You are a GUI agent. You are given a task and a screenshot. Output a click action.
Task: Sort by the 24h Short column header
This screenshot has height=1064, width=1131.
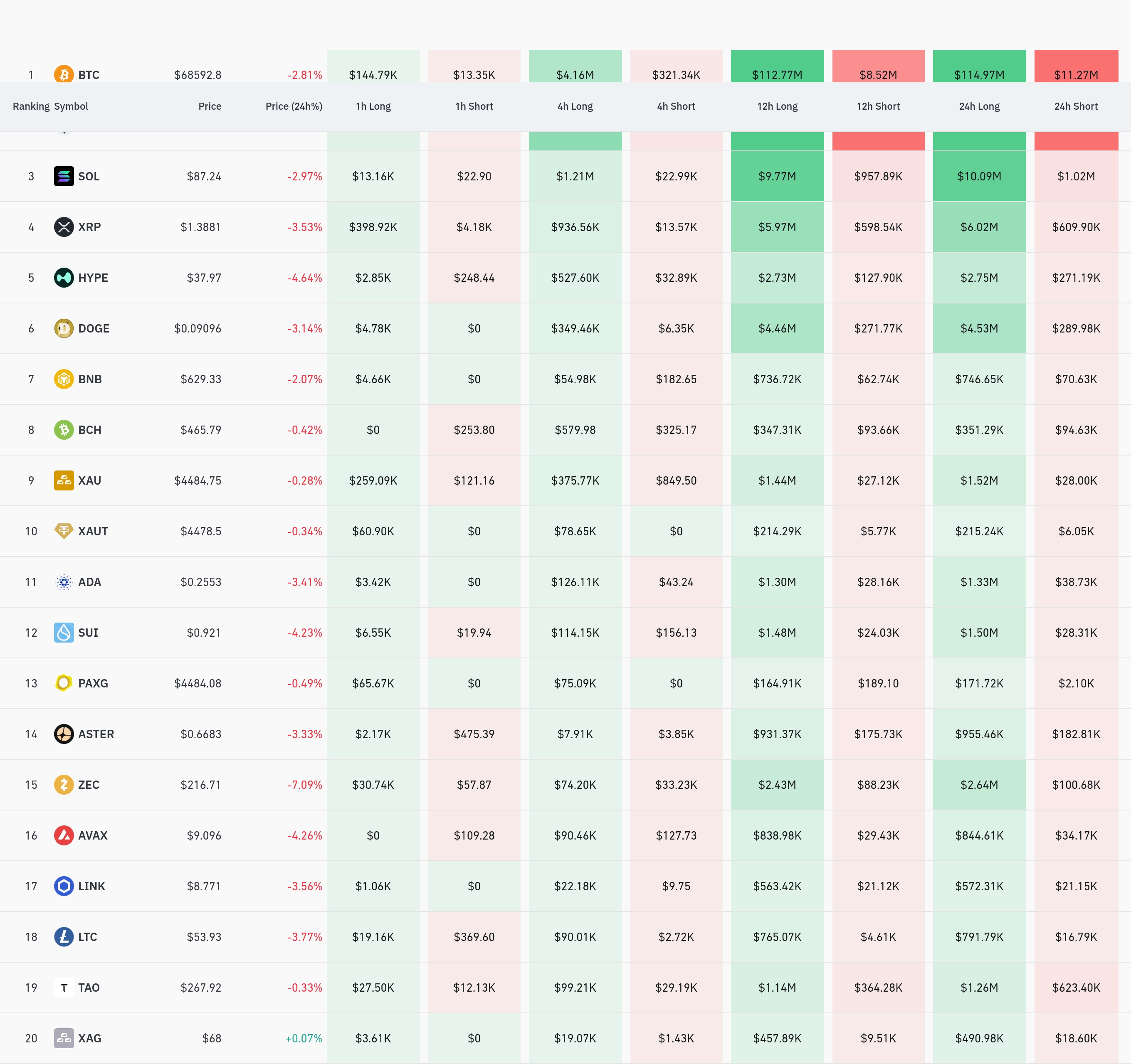(1076, 106)
